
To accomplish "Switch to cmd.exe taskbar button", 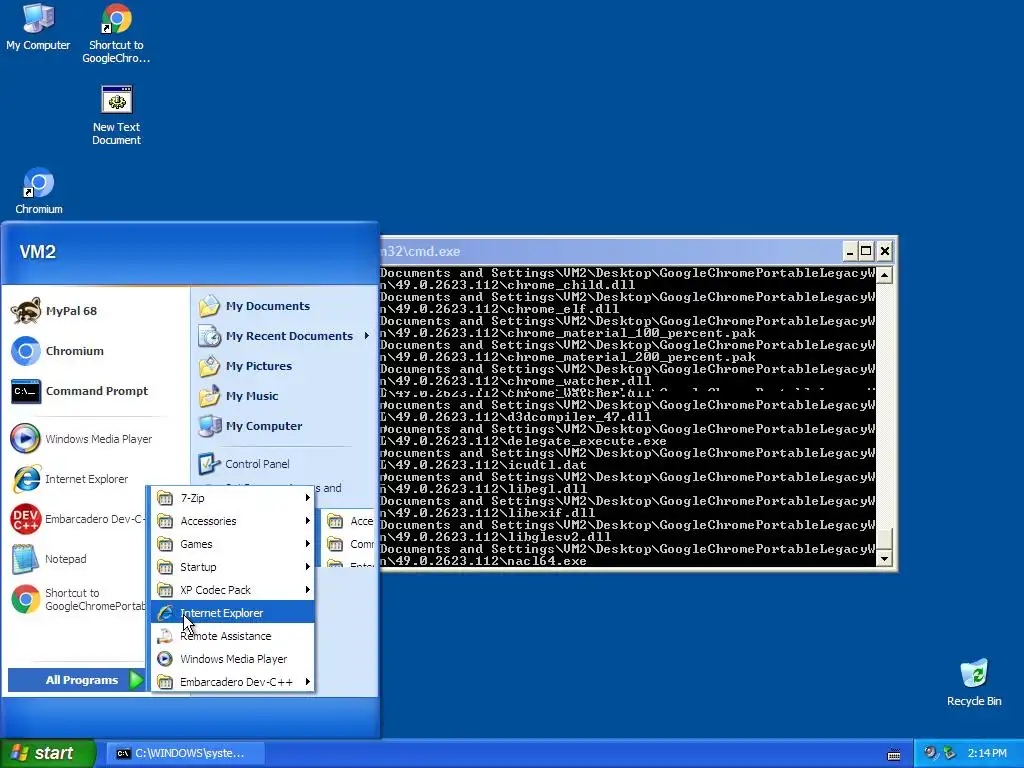I will [x=185, y=753].
